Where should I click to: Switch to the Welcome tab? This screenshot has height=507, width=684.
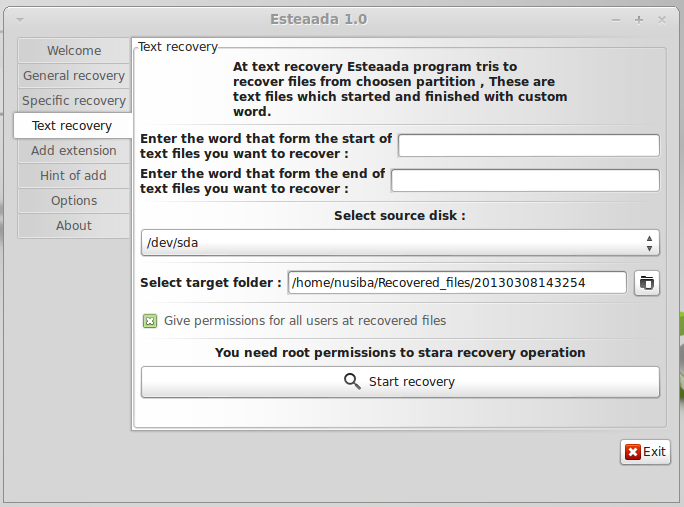pyautogui.click(x=74, y=51)
